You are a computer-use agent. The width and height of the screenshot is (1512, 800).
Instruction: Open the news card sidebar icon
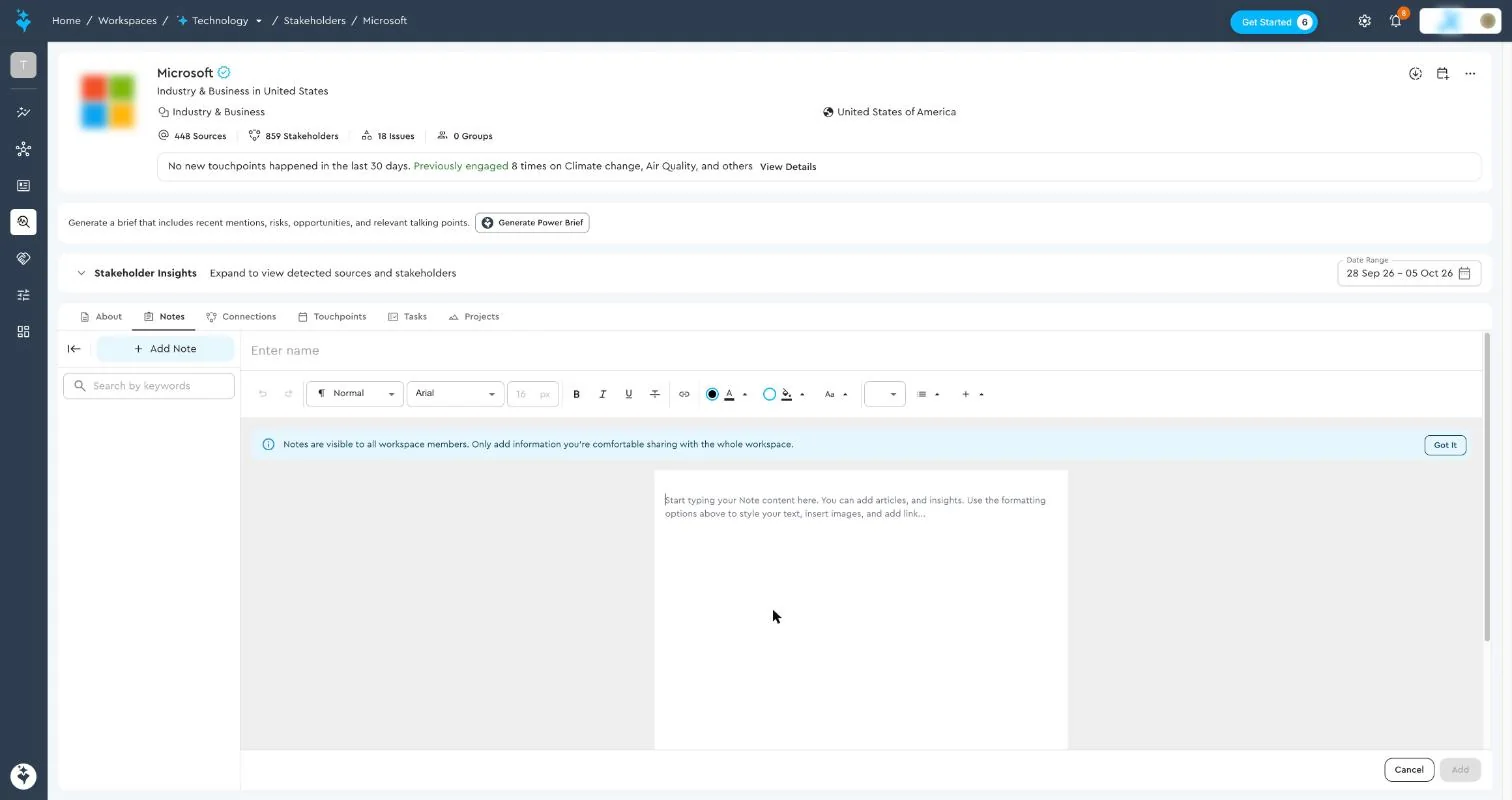tap(23, 186)
